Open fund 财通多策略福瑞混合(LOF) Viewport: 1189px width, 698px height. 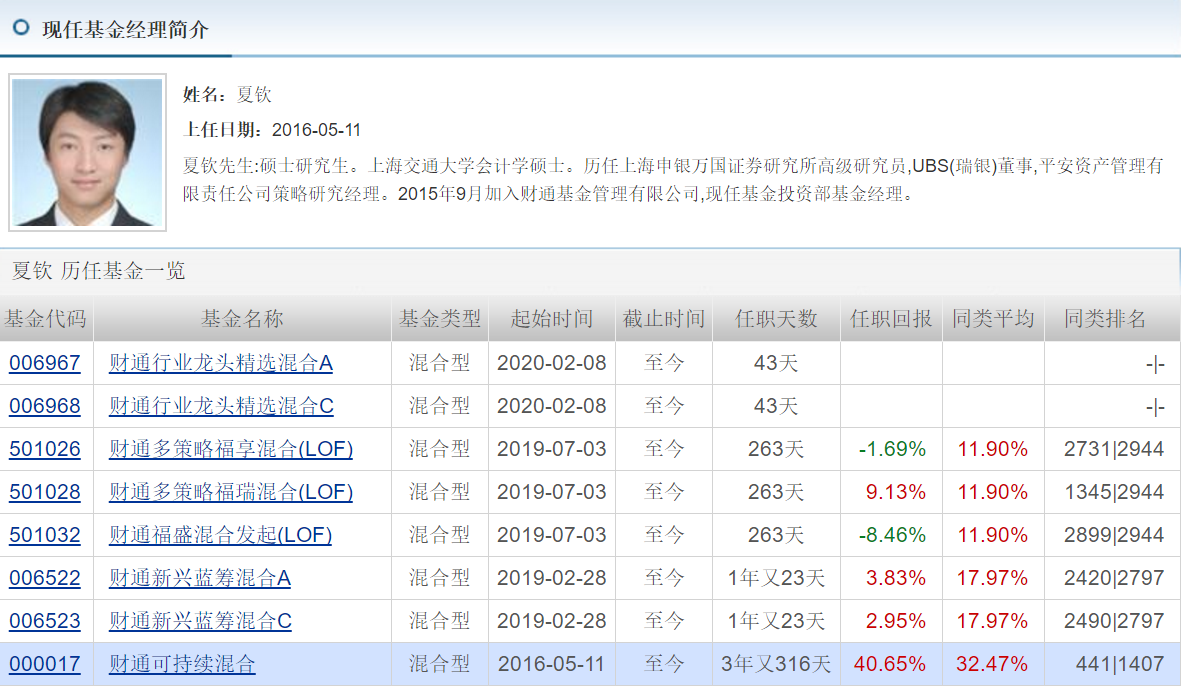[x=231, y=492]
